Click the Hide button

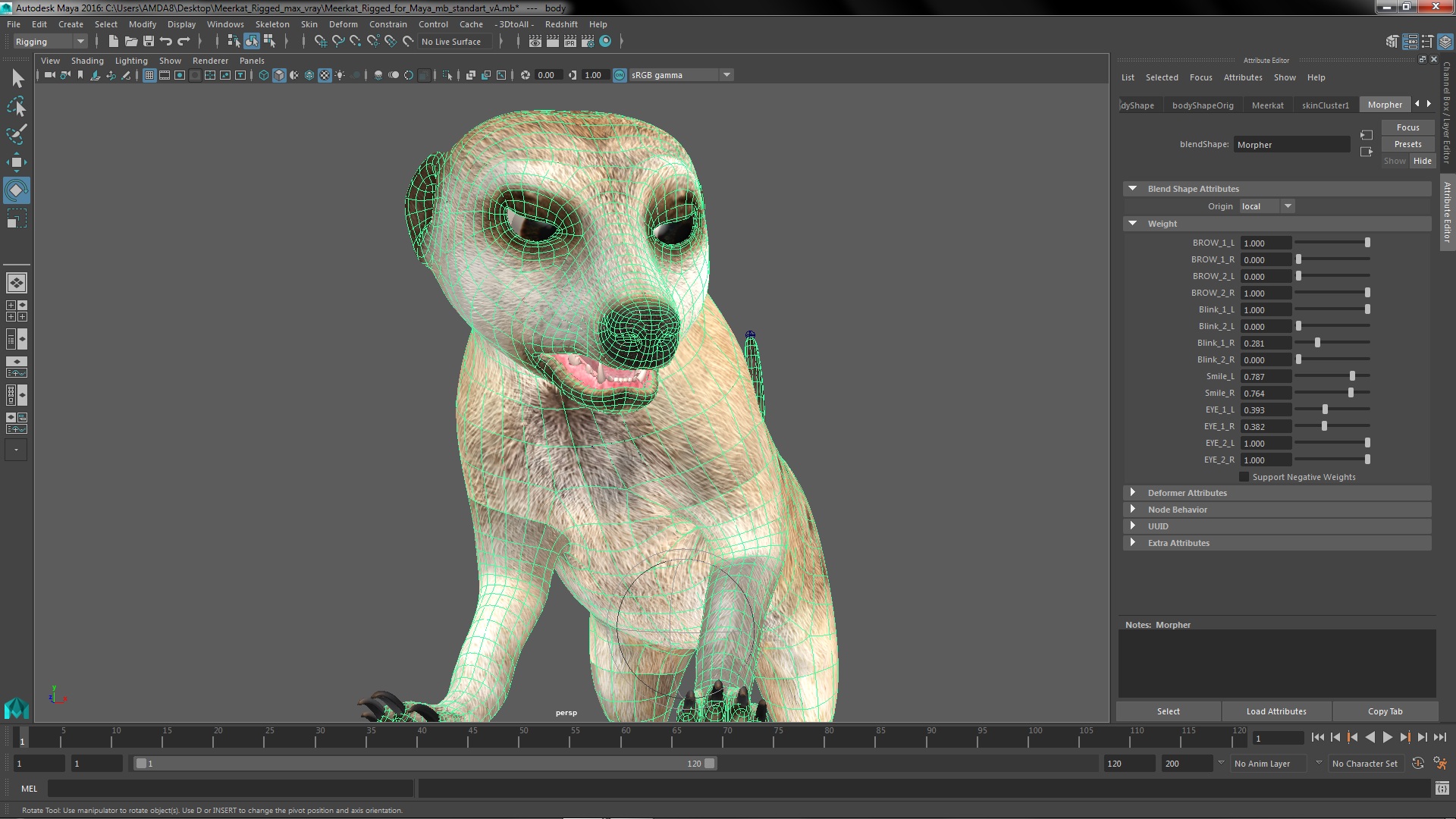point(1422,161)
